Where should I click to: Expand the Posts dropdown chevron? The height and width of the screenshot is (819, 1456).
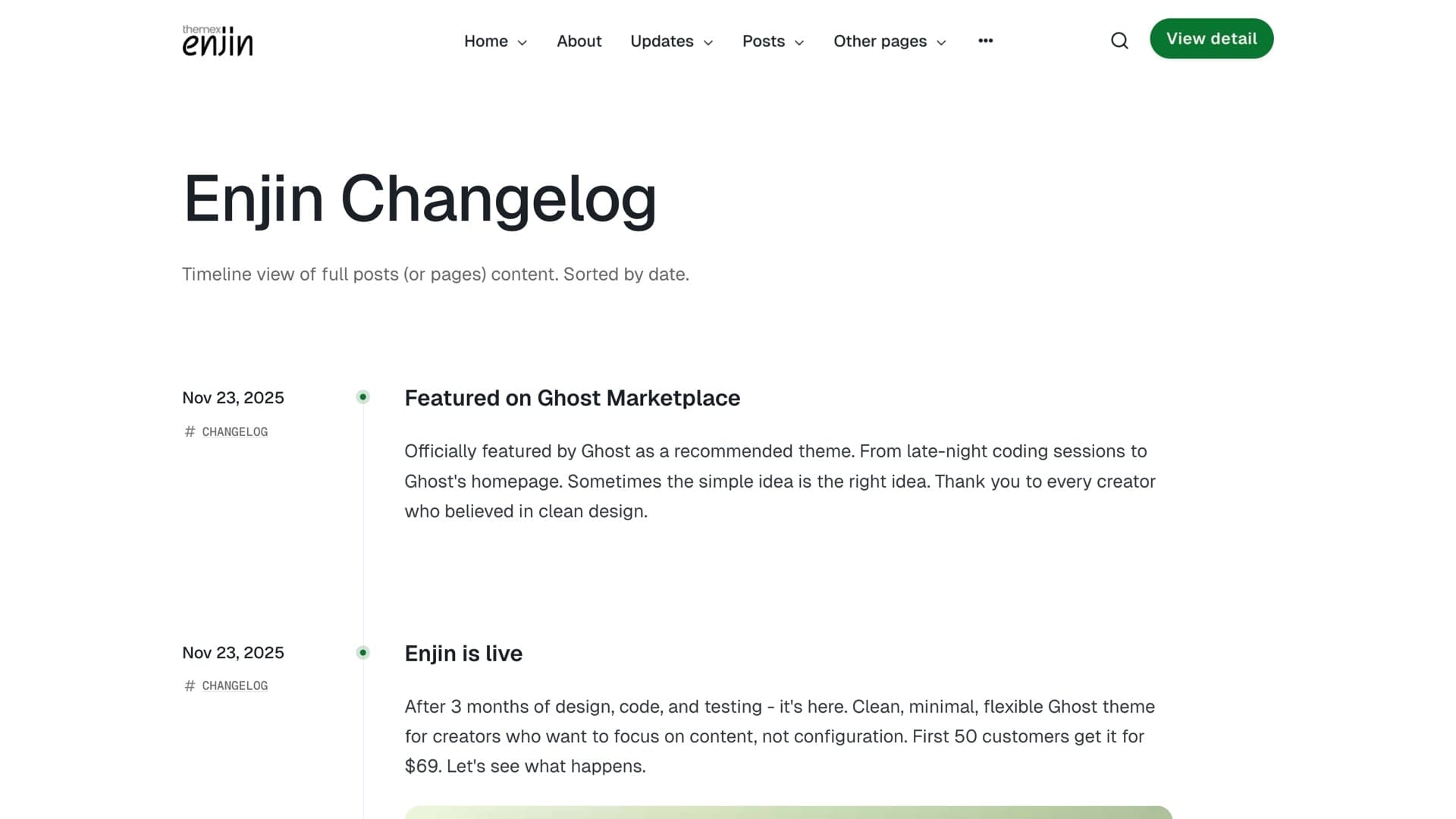tap(799, 42)
